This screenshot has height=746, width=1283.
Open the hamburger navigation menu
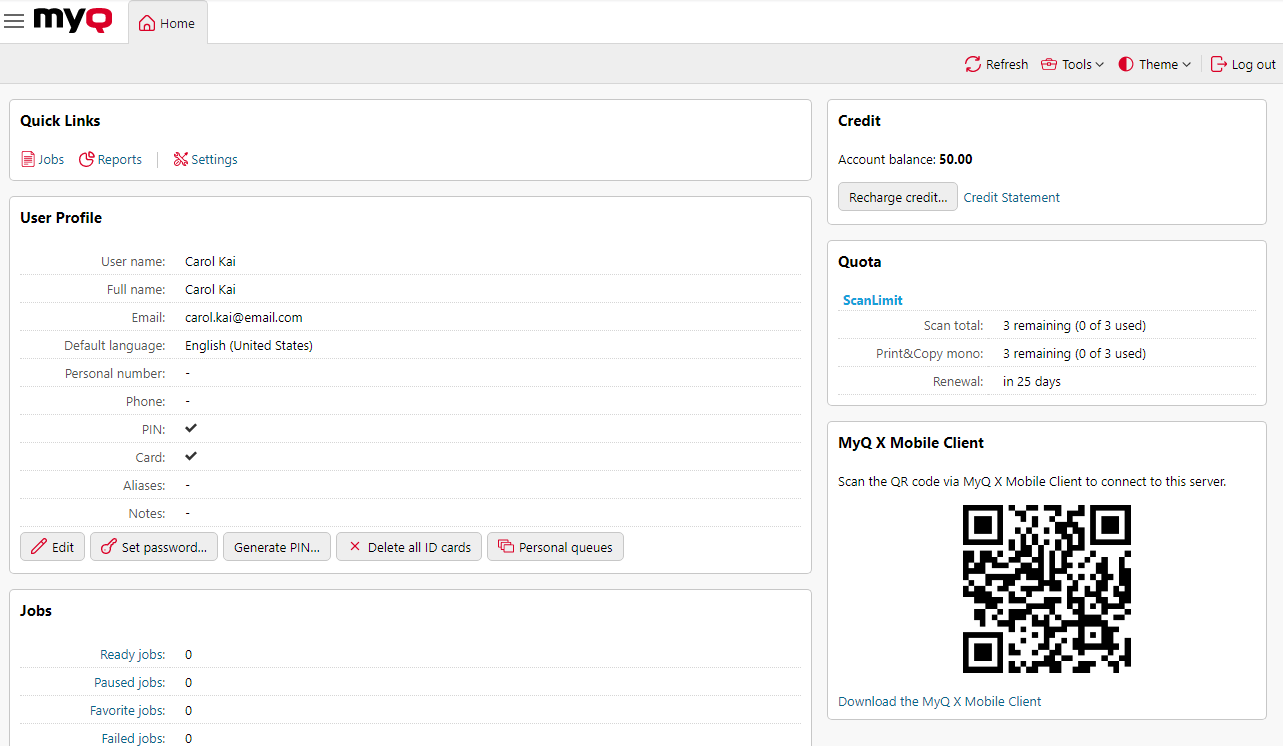(14, 20)
